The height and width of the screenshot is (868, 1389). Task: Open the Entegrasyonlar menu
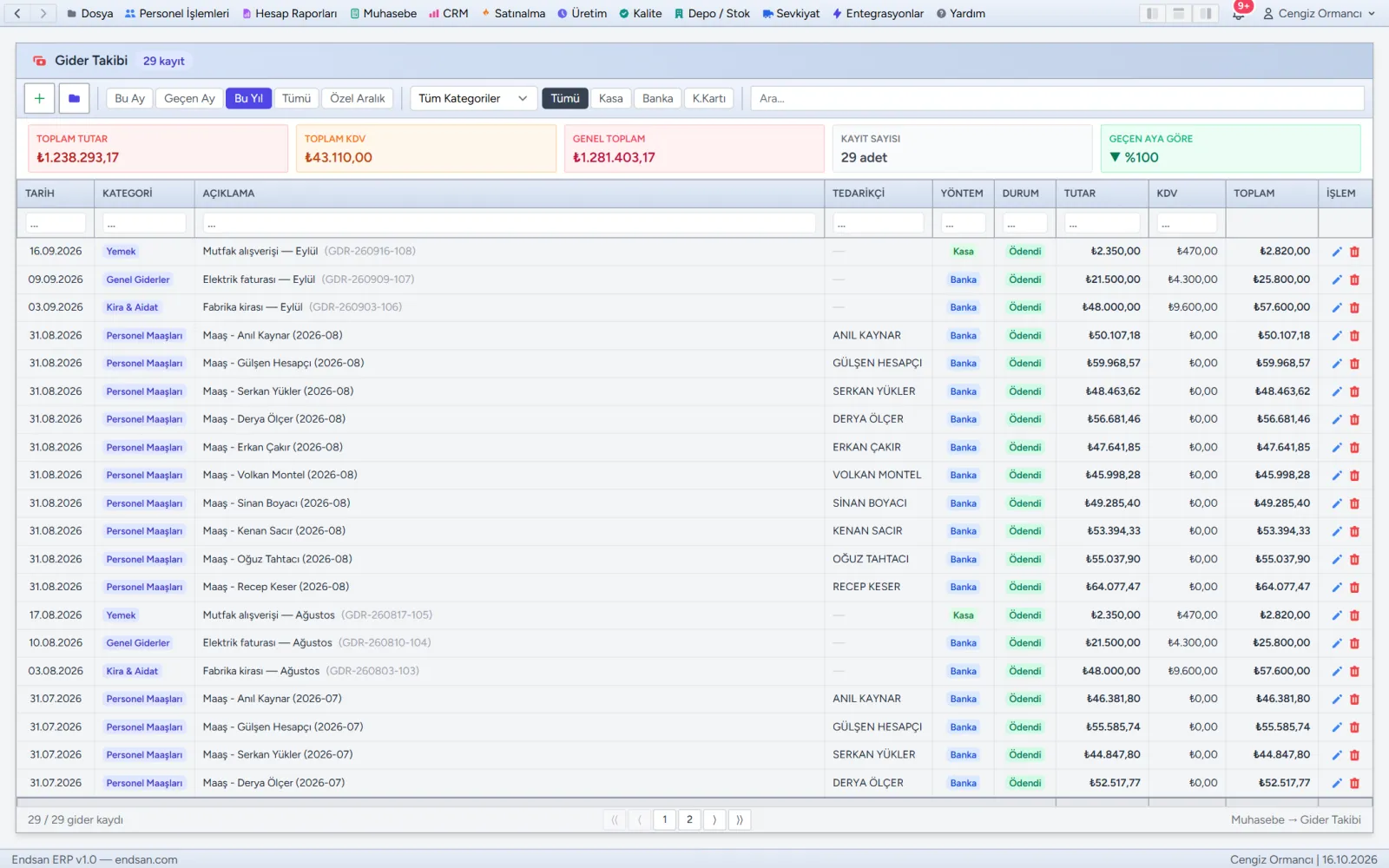click(878, 14)
